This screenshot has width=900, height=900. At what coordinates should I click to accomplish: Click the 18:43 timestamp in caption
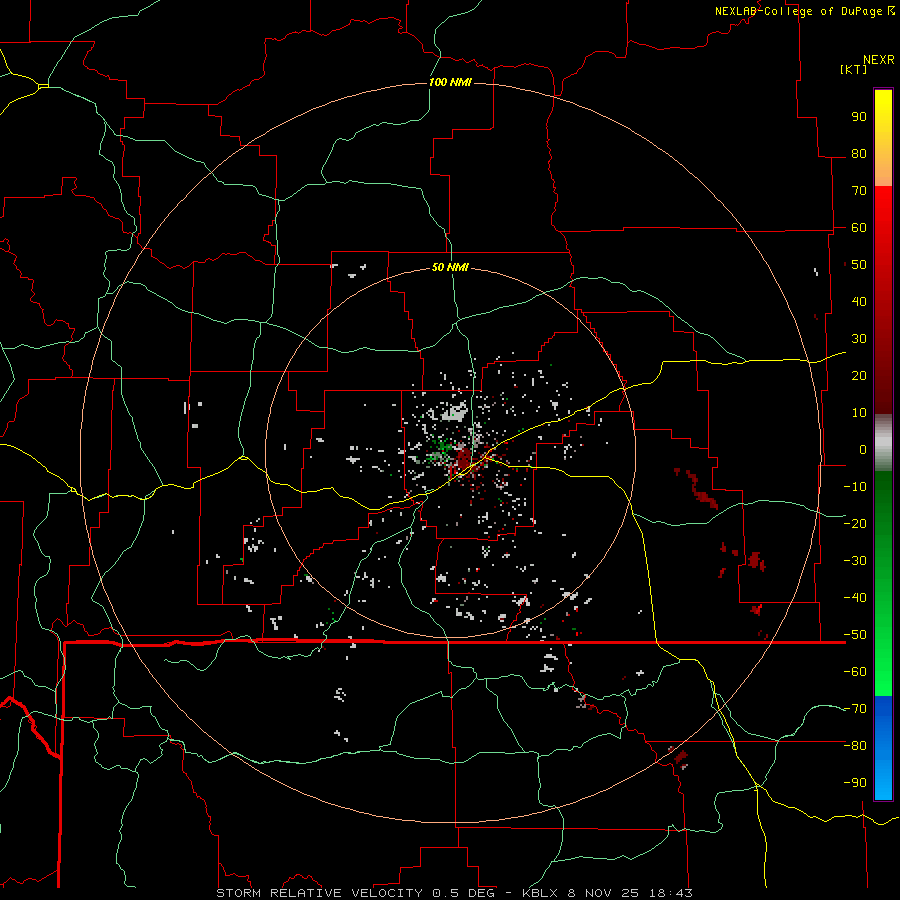coord(670,893)
